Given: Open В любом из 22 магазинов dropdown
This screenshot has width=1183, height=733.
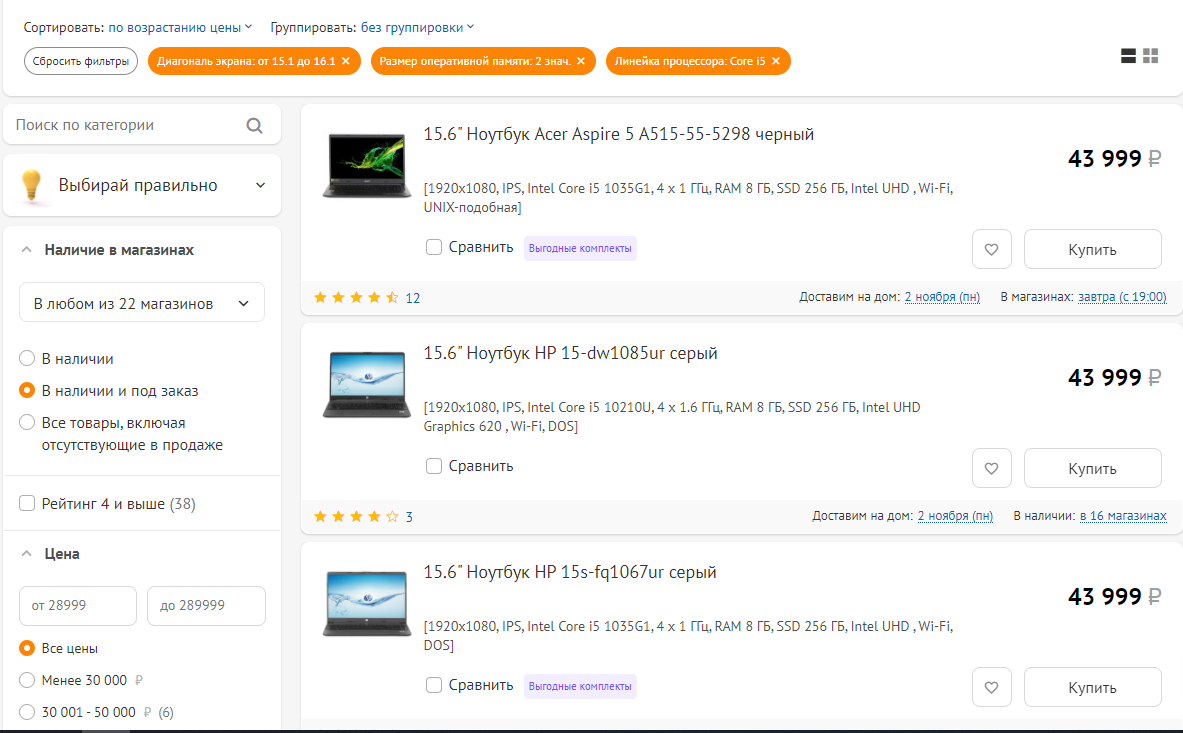Looking at the screenshot, I should (142, 303).
